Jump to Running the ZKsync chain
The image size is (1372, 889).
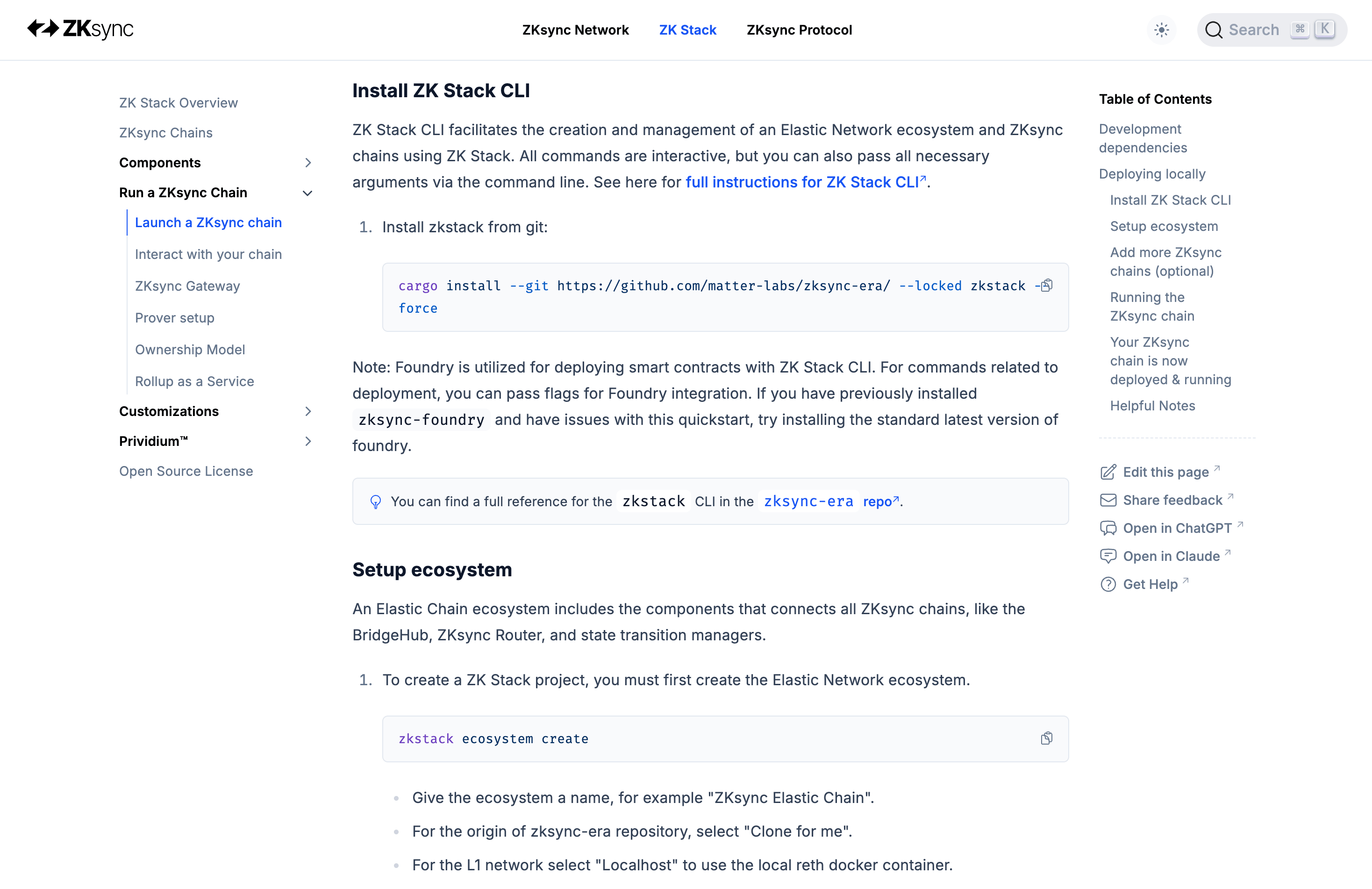click(x=1152, y=307)
